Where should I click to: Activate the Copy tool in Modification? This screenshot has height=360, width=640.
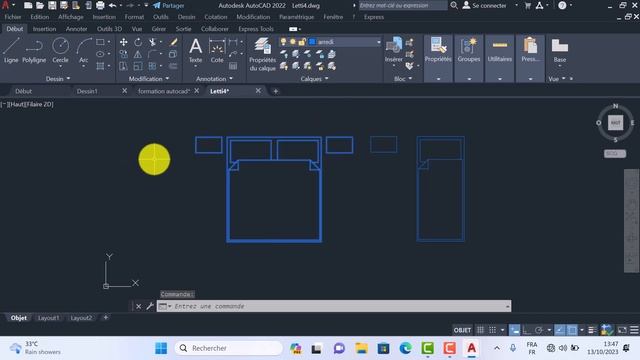point(123,54)
